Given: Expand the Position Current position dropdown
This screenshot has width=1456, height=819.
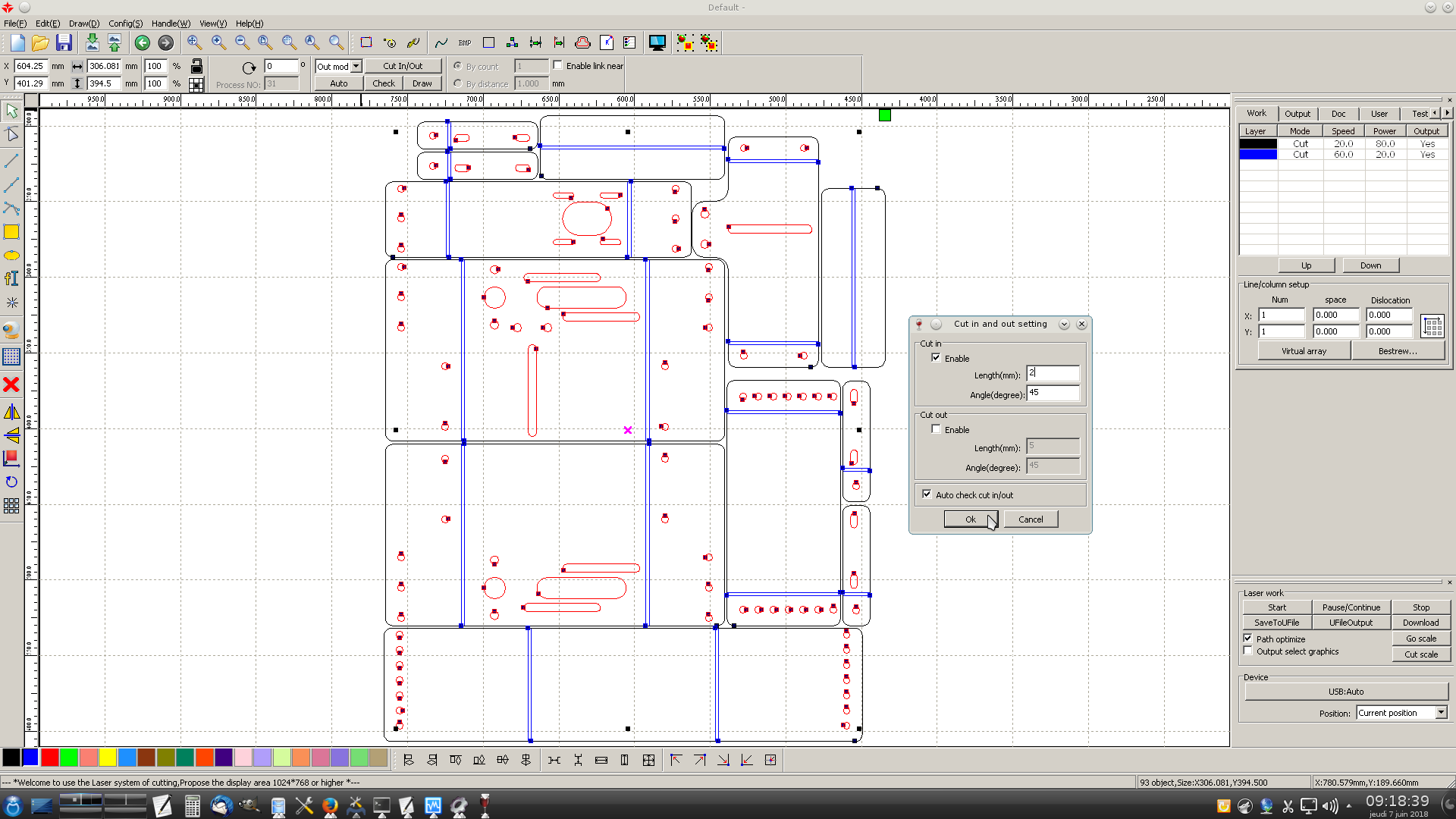Looking at the screenshot, I should [1441, 713].
